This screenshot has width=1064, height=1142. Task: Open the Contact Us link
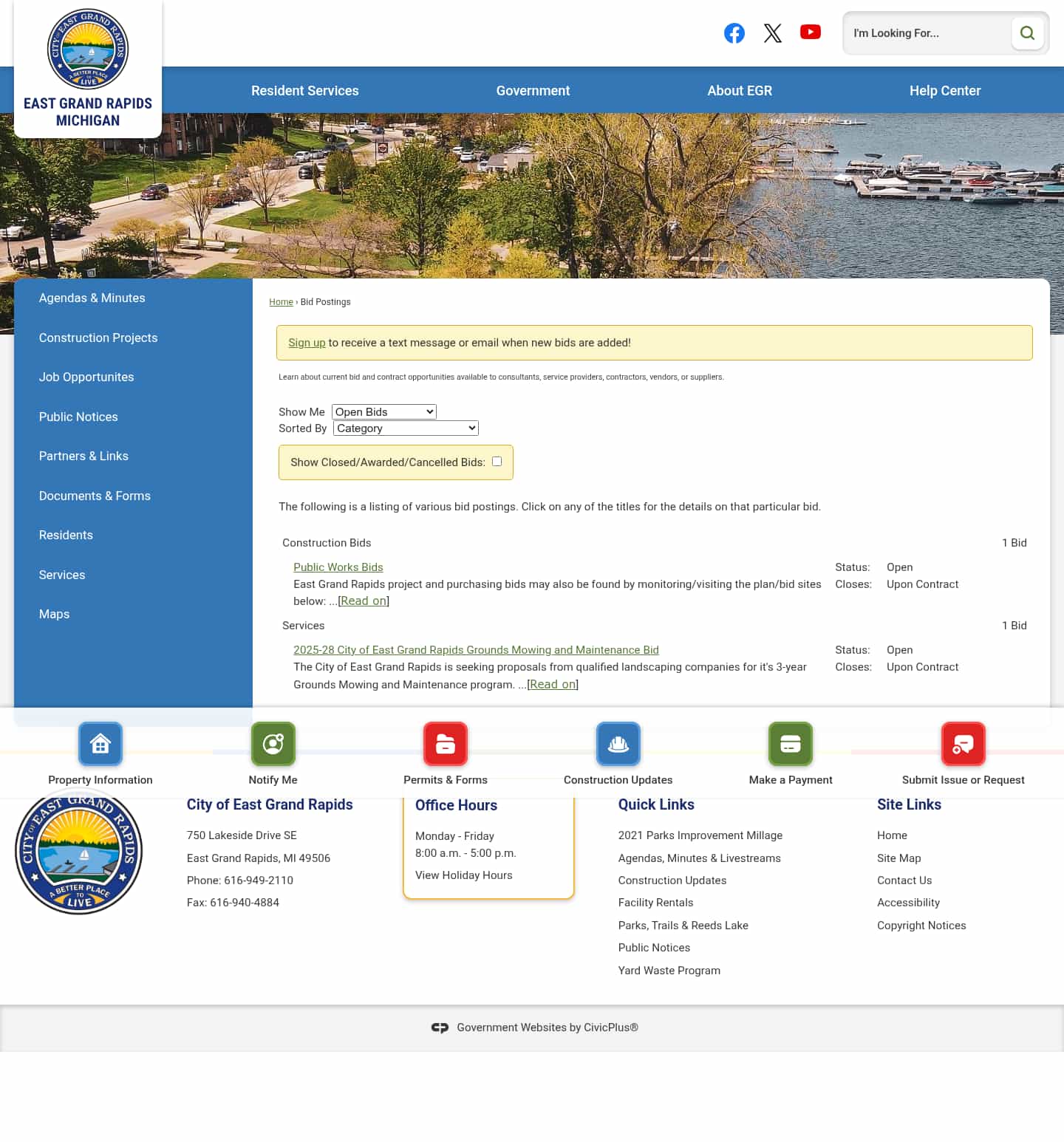904,881
